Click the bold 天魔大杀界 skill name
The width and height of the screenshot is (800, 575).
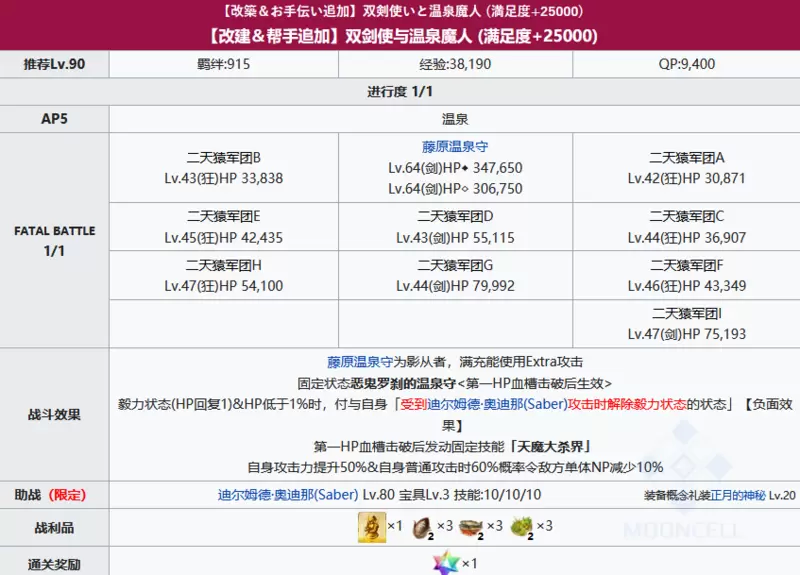click(549, 447)
